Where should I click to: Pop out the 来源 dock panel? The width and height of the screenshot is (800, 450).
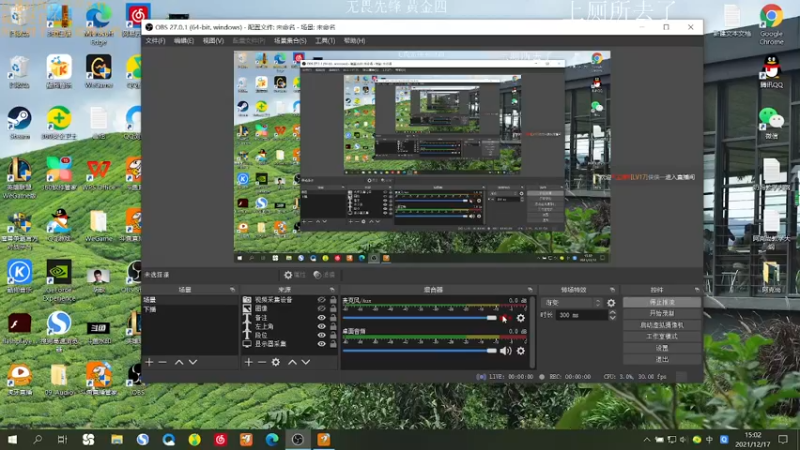tap(332, 290)
